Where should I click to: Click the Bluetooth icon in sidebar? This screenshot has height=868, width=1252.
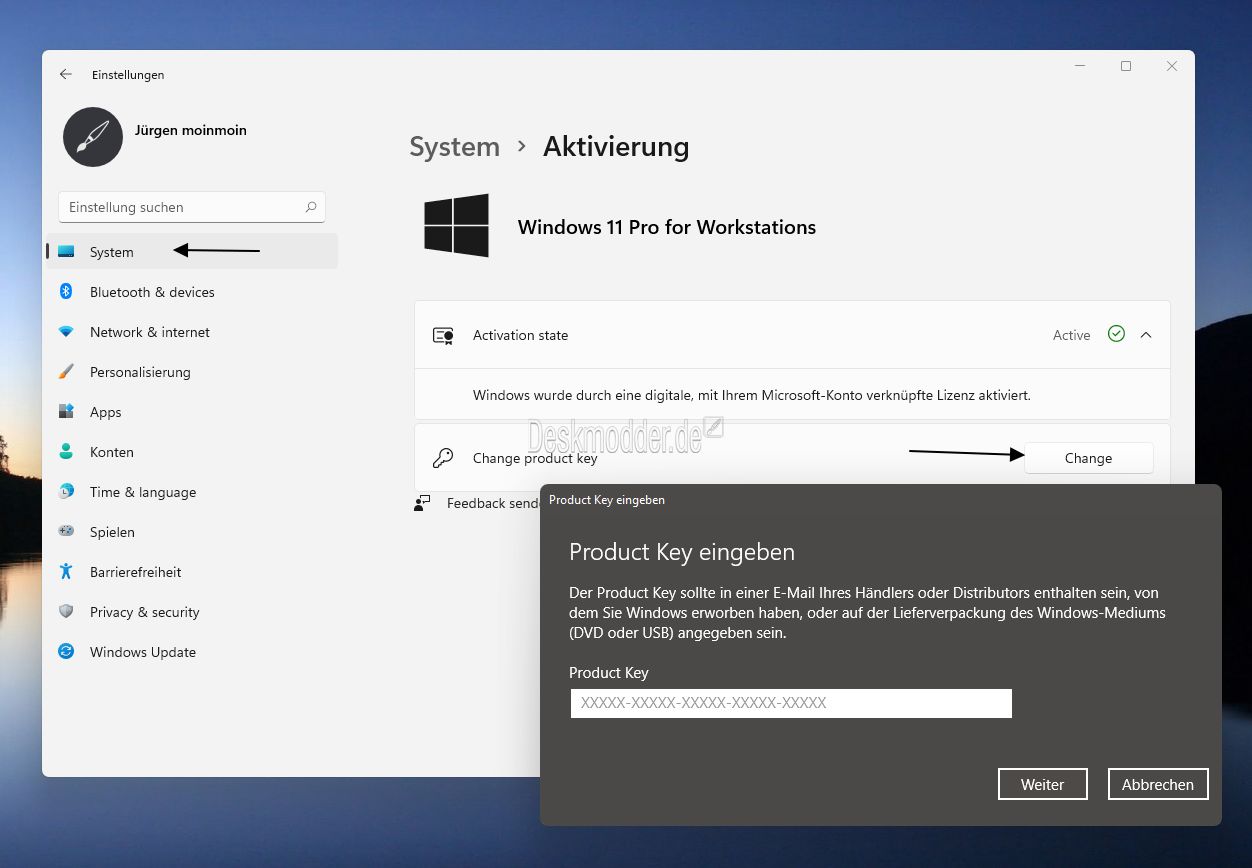tap(66, 292)
